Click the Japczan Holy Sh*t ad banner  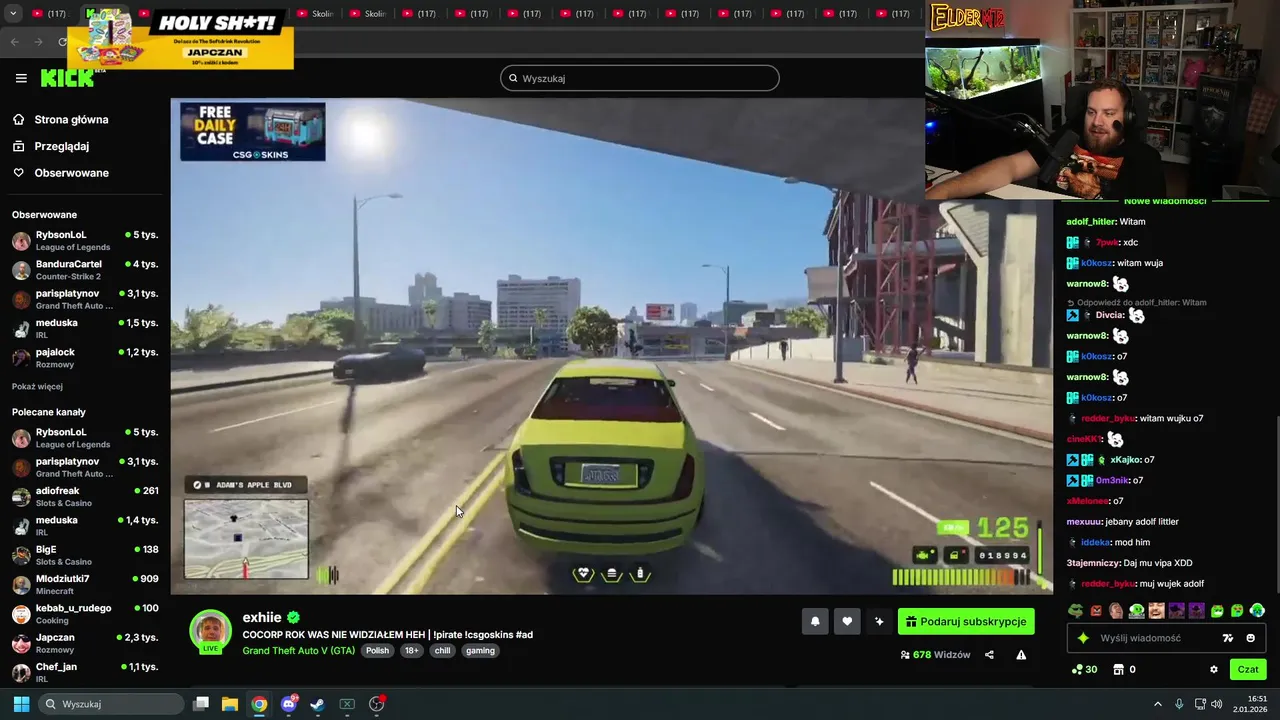181,39
